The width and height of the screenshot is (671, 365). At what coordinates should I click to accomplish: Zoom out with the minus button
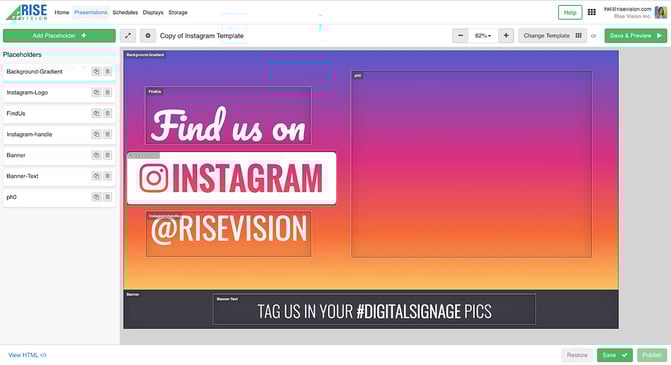460,36
